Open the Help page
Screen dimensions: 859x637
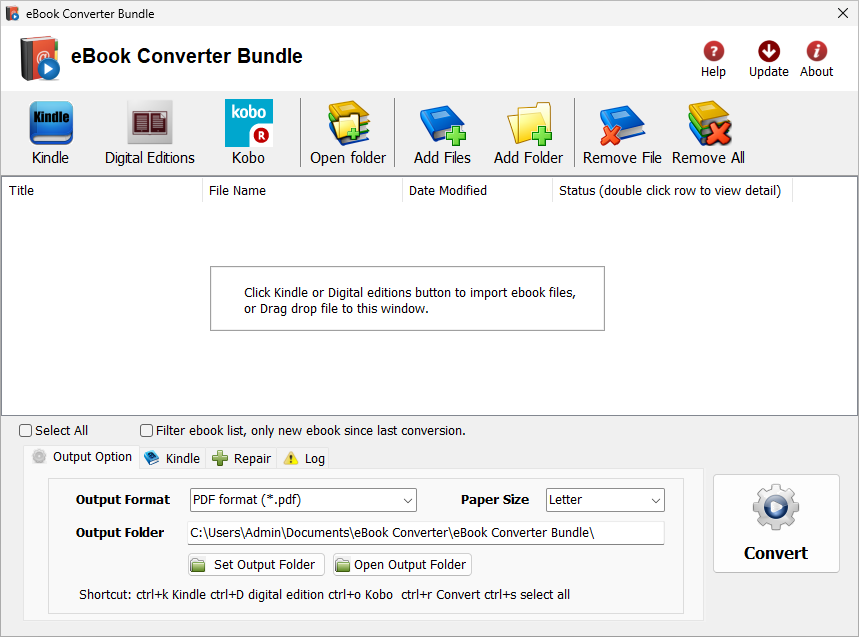pyautogui.click(x=713, y=57)
